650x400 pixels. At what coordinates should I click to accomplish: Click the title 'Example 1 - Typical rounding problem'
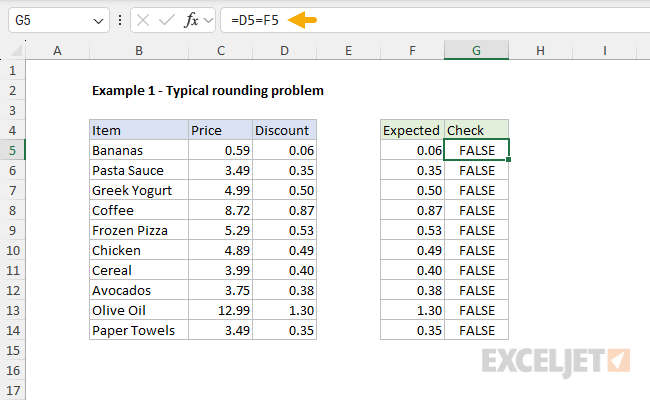(208, 90)
